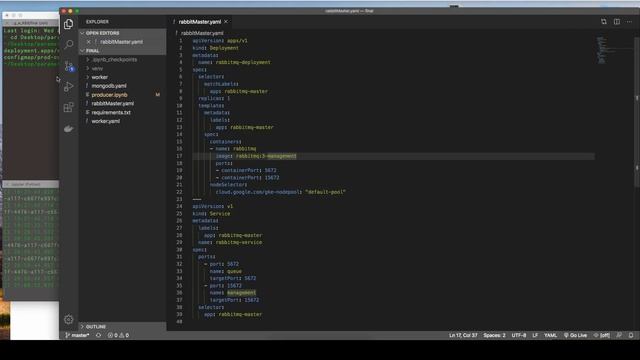Viewport: 640px width, 360px height.
Task: Open the editor More Actions menu
Action: (629, 22)
